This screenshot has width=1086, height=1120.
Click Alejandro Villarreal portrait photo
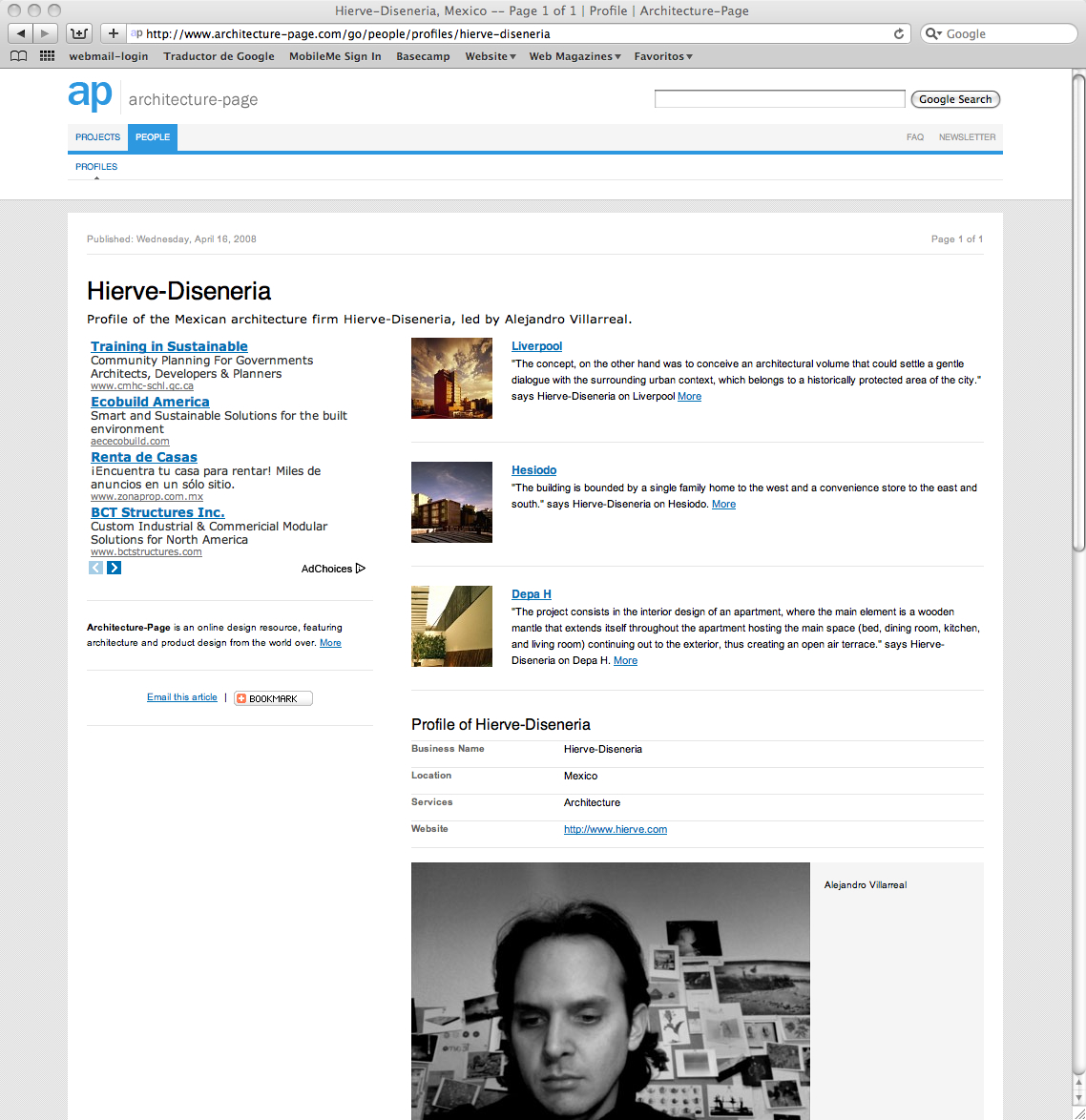pos(610,990)
